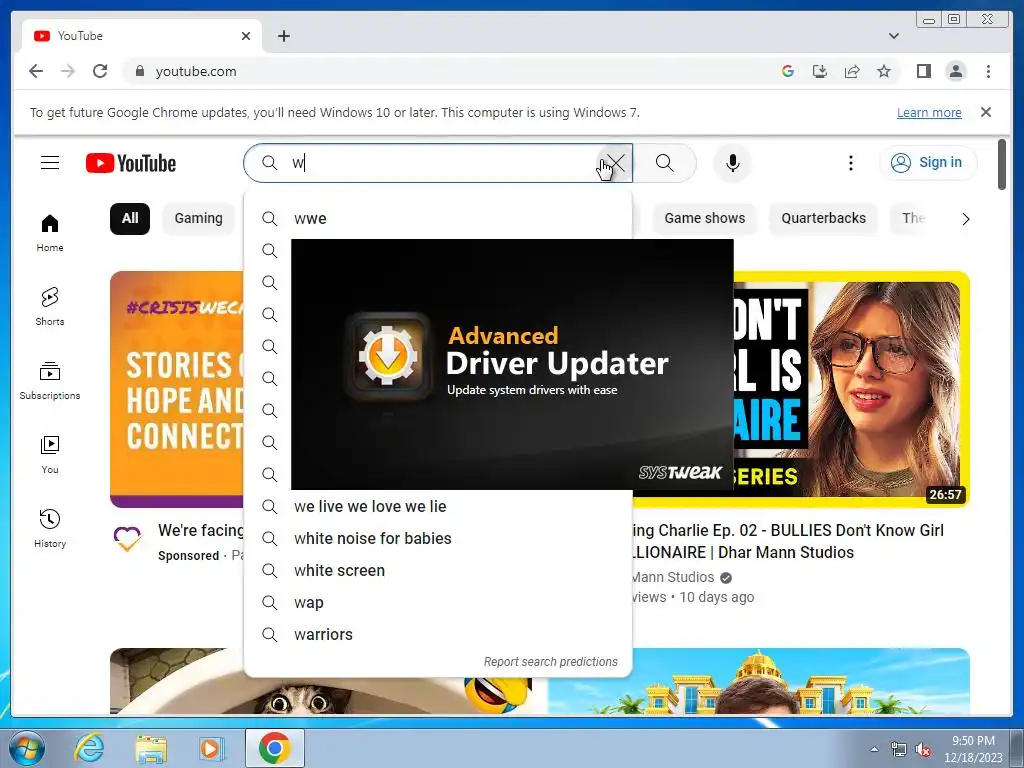Open the Chrome three-dot menu

[988, 71]
